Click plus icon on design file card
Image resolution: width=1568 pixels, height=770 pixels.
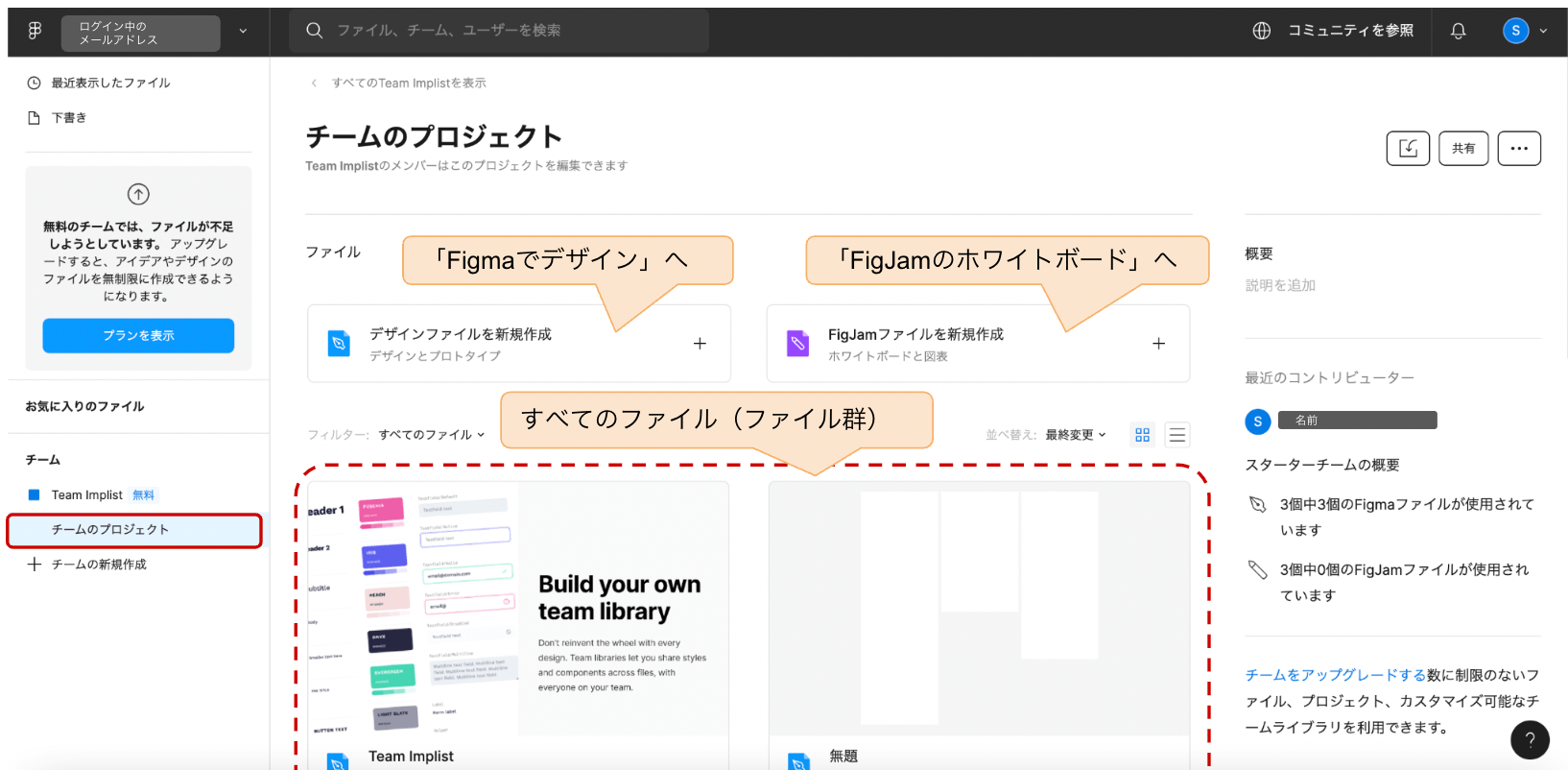coord(700,344)
